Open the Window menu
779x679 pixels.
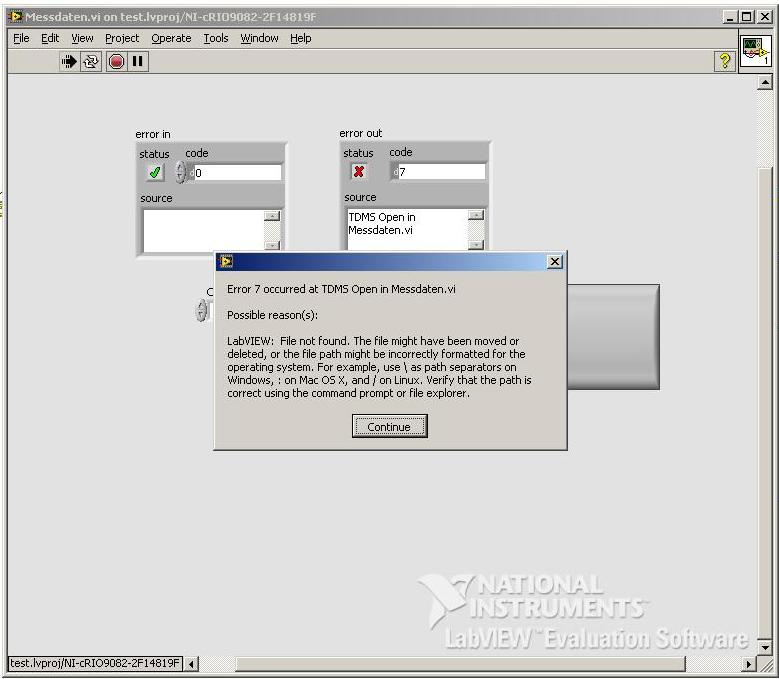[259, 38]
